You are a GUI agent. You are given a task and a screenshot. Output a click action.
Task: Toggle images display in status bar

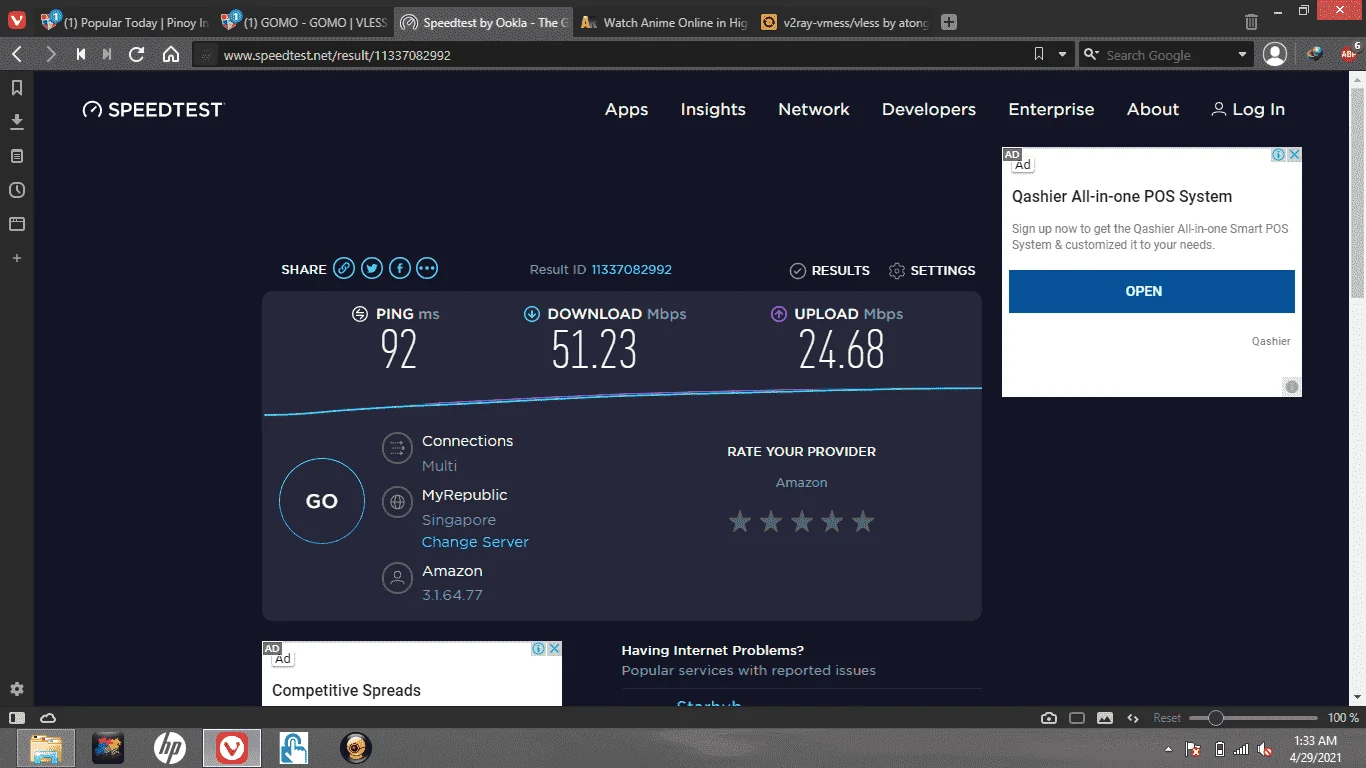1105,718
